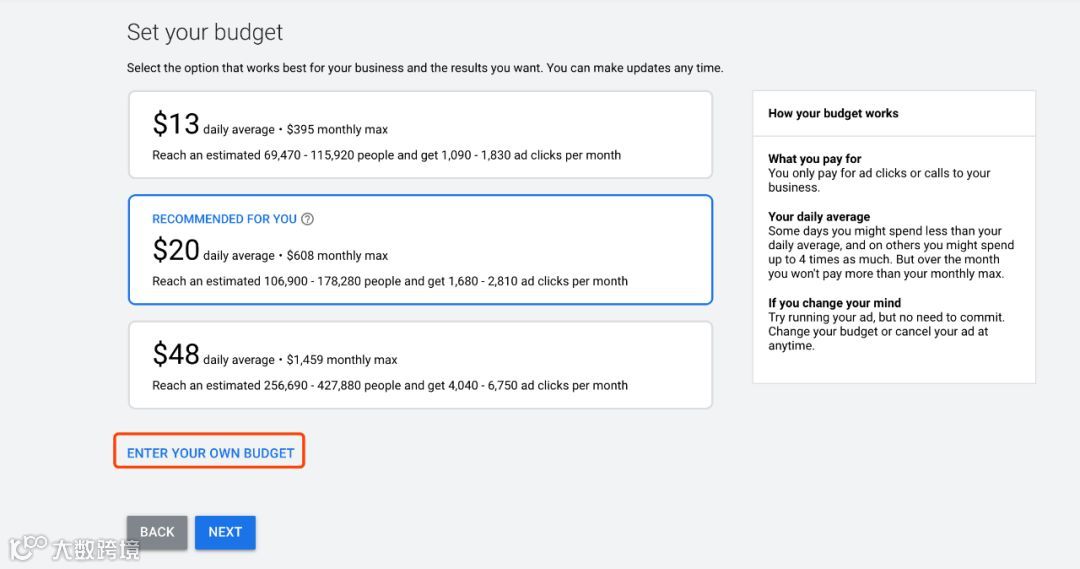This screenshot has height=569, width=1080.
Task: Click the "If you change your mind" heading
Action: [834, 303]
